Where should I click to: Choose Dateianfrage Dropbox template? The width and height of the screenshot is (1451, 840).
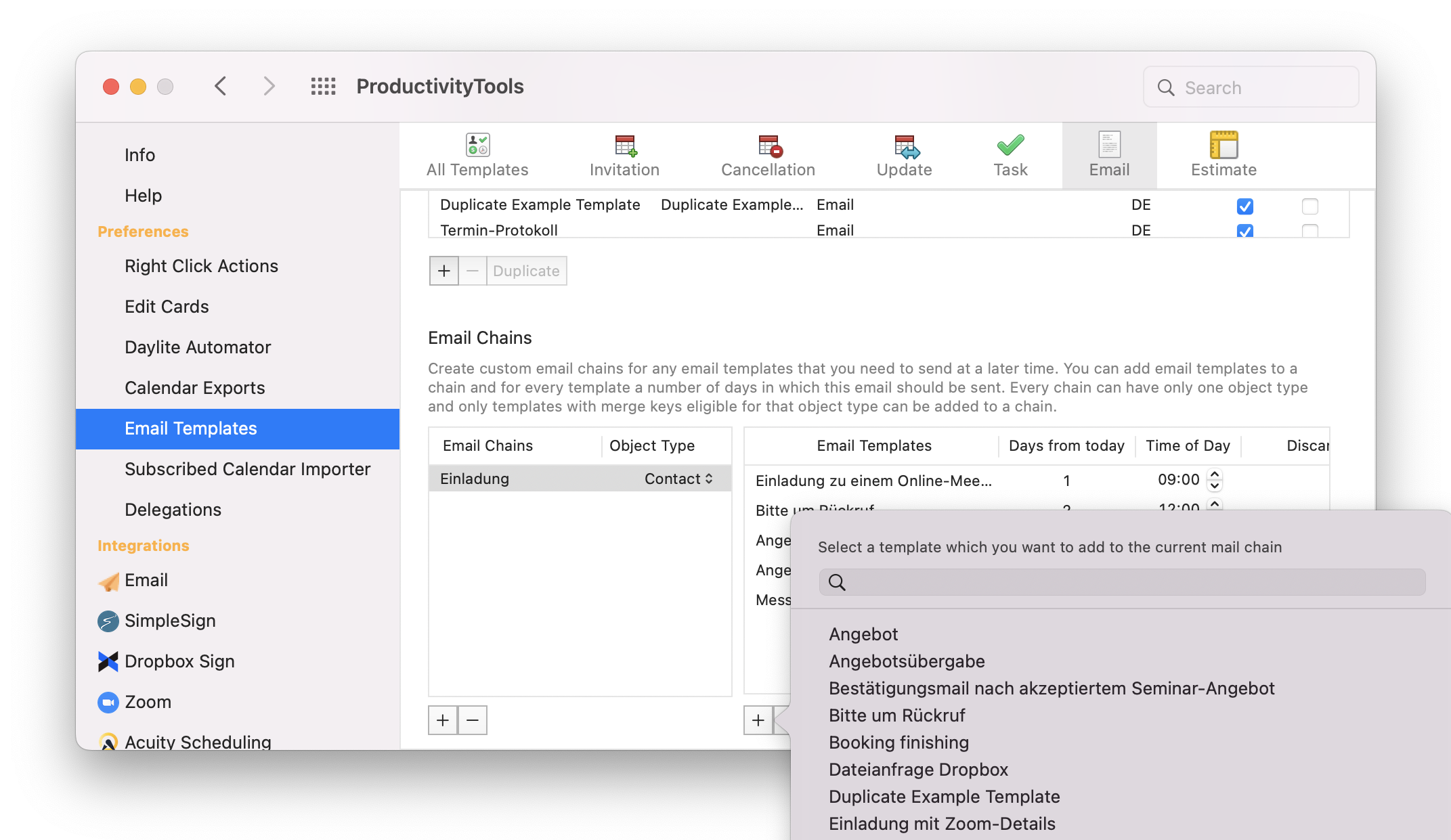[x=918, y=770]
